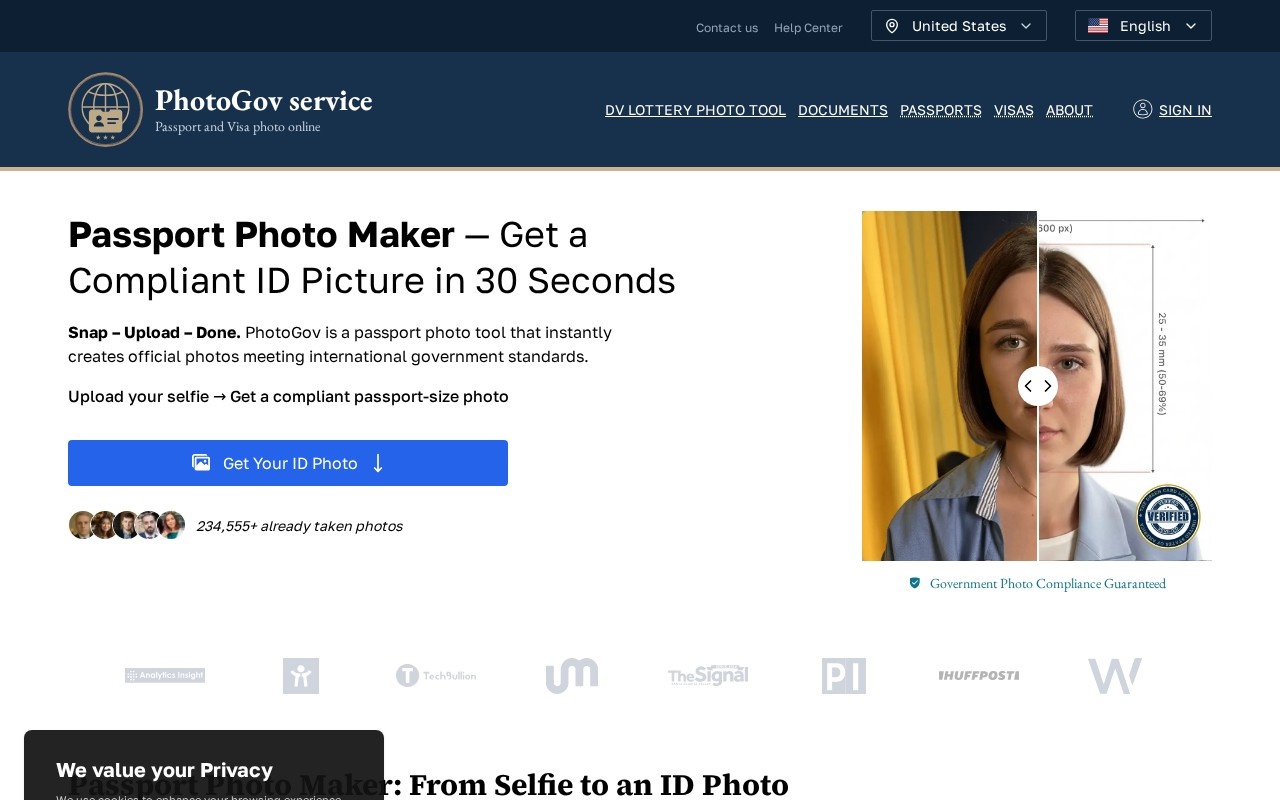The height and width of the screenshot is (800, 1280).
Task: Click the user profile icon
Action: [1142, 109]
